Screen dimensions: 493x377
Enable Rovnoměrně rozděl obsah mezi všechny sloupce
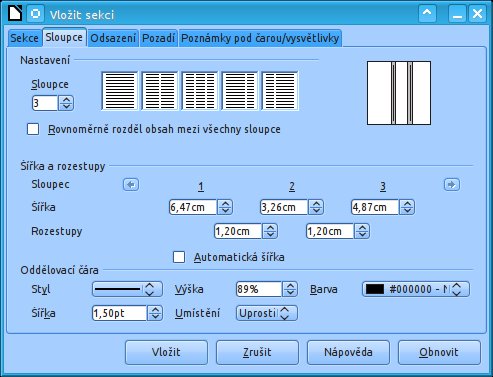(x=33, y=129)
